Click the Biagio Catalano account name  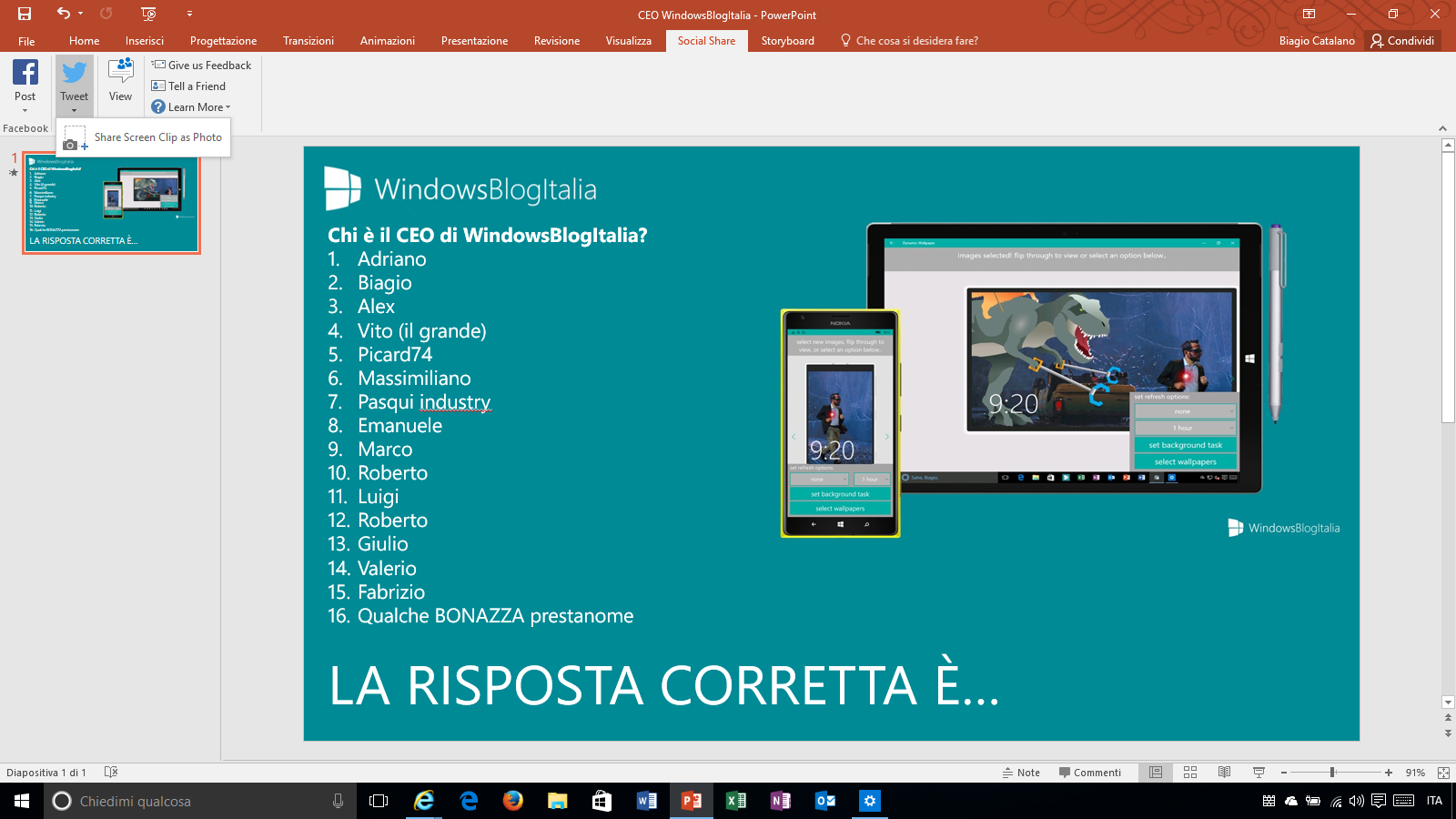(1317, 41)
